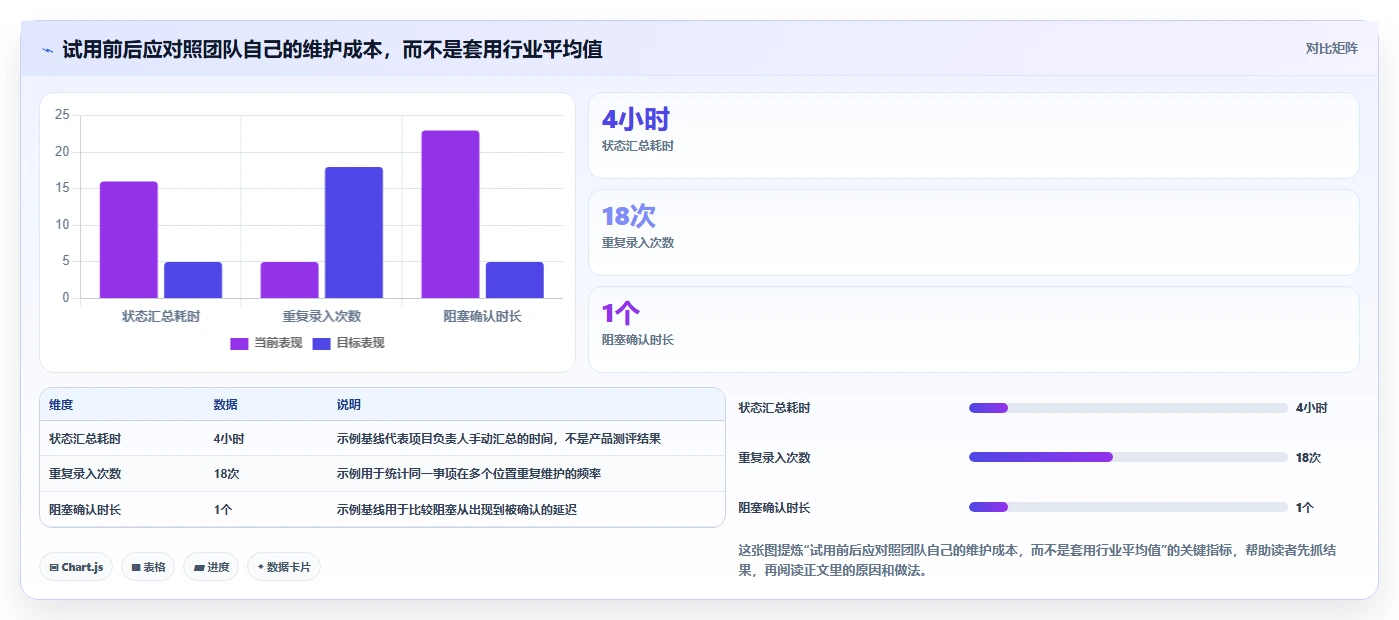Click the 表格 tag chip
This screenshot has width=1399, height=620.
[x=148, y=567]
